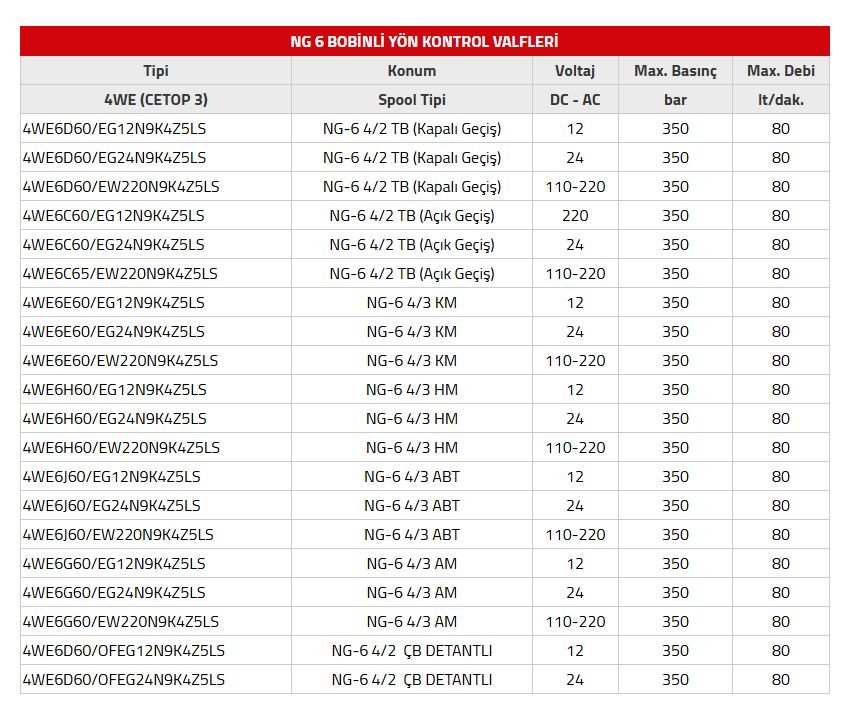The height and width of the screenshot is (725, 852).
Task: Click ÇB DETANTLI in the 4WE6D60/OFEG12N9K4Z5LS row
Action: click(x=448, y=651)
